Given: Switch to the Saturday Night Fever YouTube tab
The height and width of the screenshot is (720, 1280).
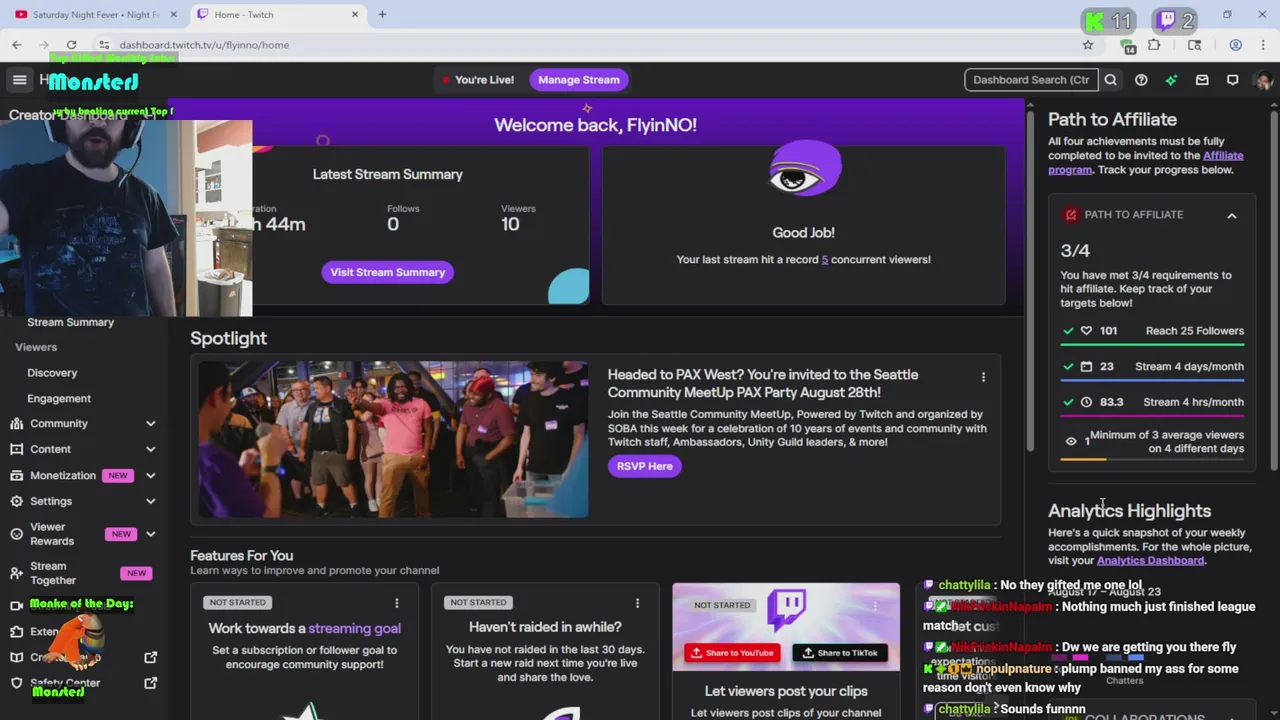Looking at the screenshot, I should click(95, 15).
